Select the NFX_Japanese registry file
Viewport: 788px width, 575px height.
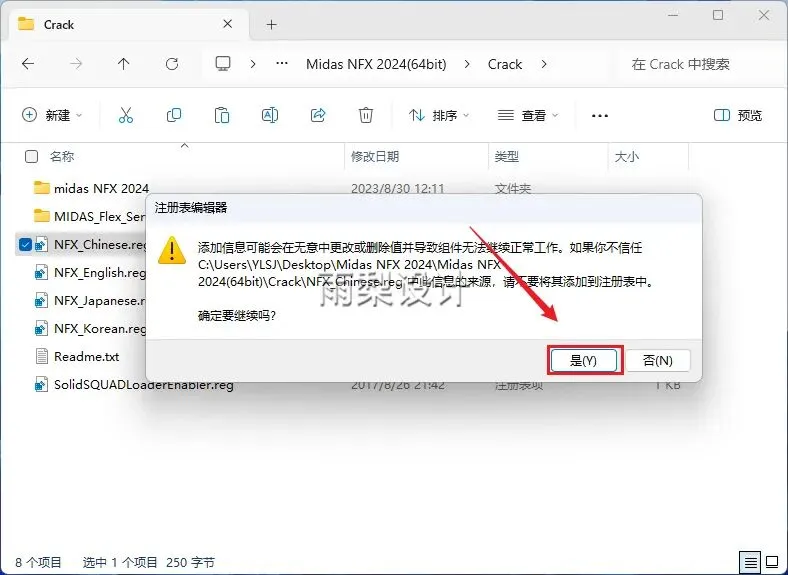click(100, 301)
